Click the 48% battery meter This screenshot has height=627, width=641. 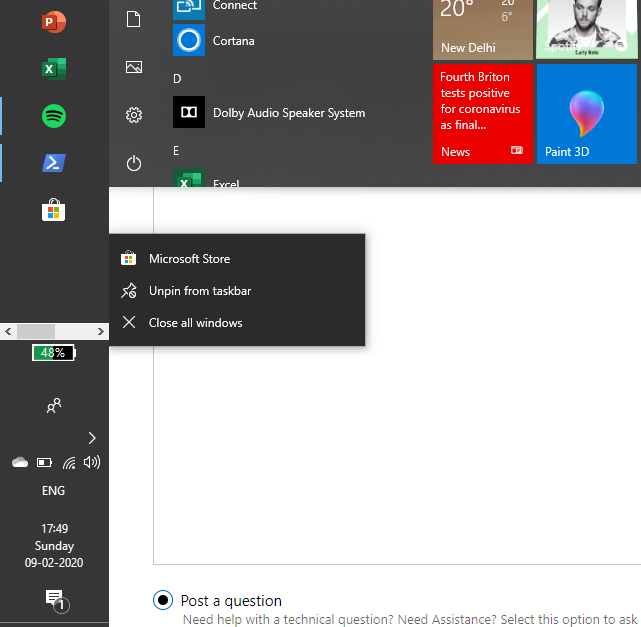click(54, 352)
